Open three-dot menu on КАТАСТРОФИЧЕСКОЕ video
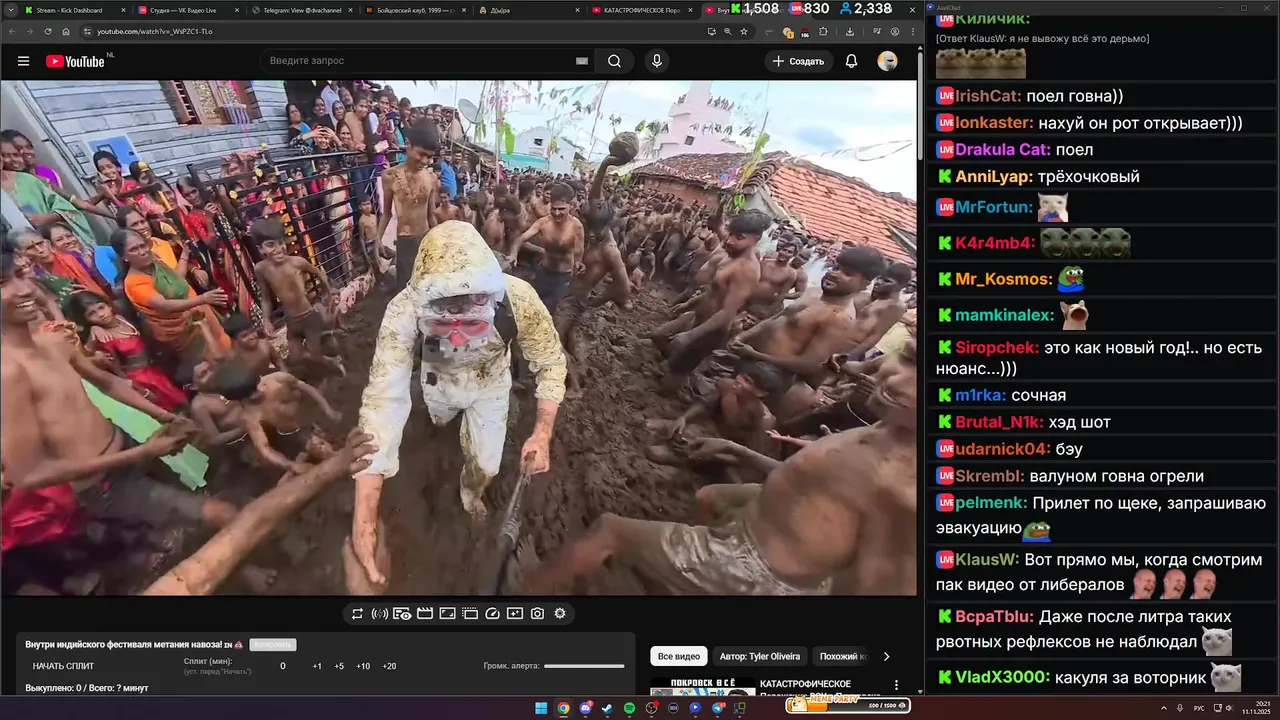 [x=895, y=687]
